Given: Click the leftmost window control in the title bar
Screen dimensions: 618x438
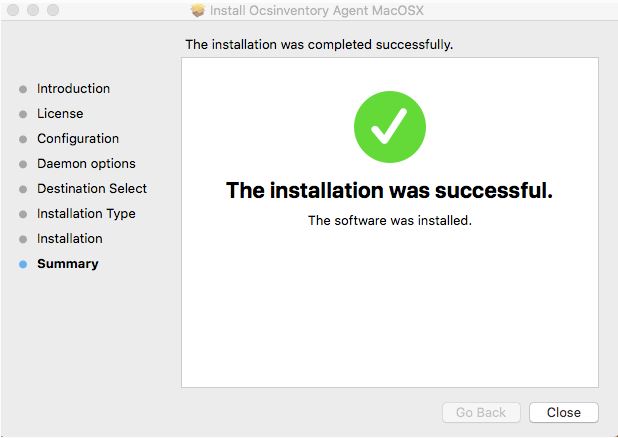Looking at the screenshot, I should 13,10.
